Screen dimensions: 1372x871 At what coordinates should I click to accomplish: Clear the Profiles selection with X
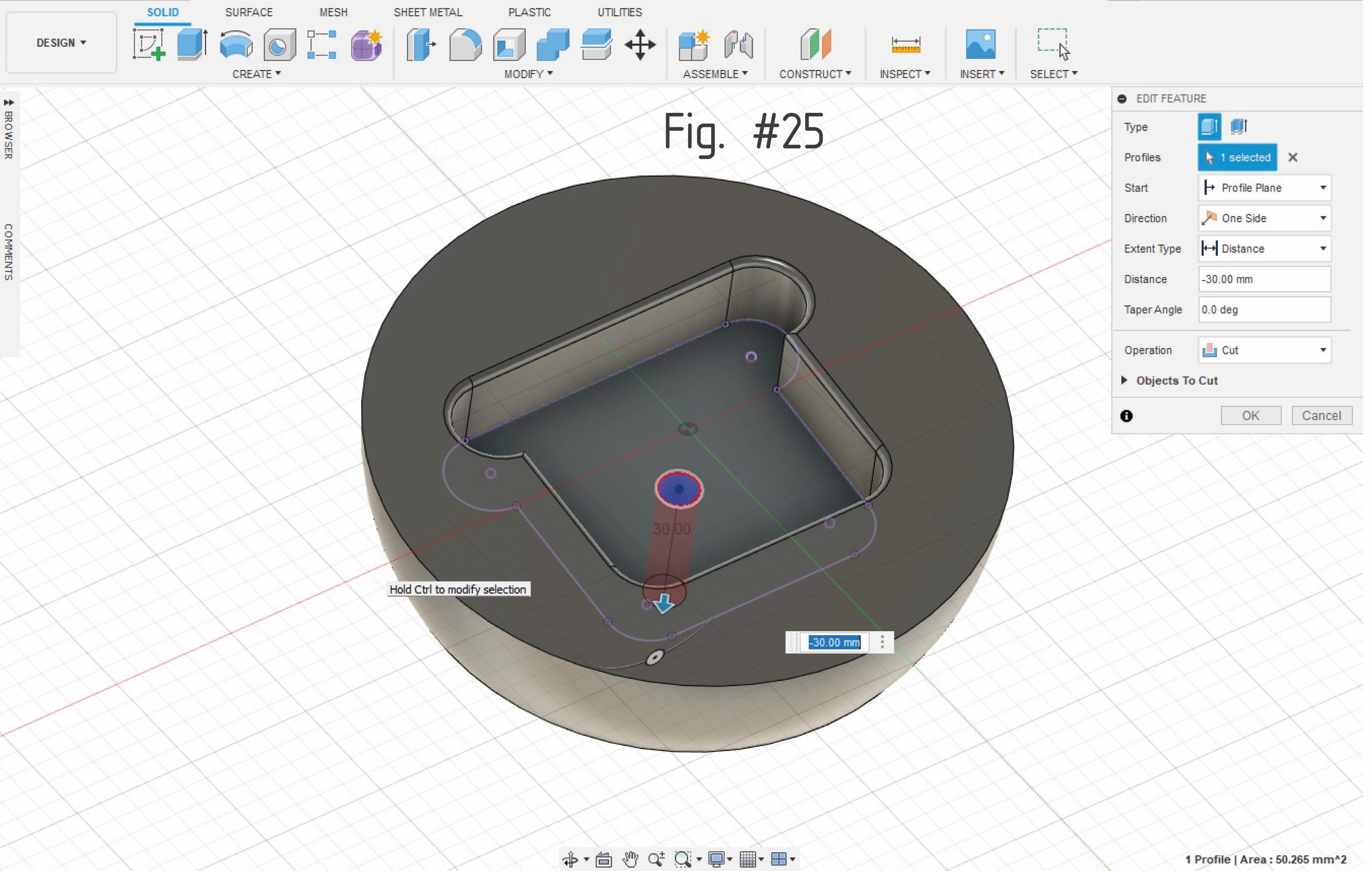[1293, 158]
